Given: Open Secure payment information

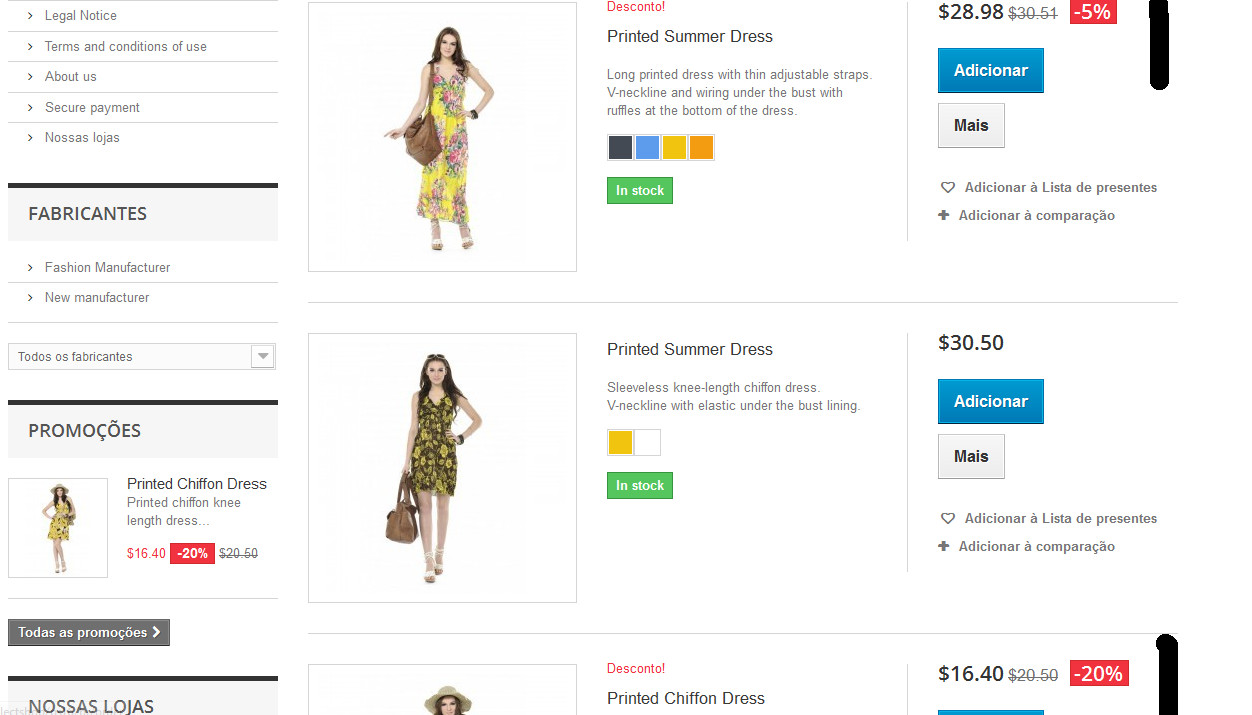Looking at the screenshot, I should tap(92, 108).
